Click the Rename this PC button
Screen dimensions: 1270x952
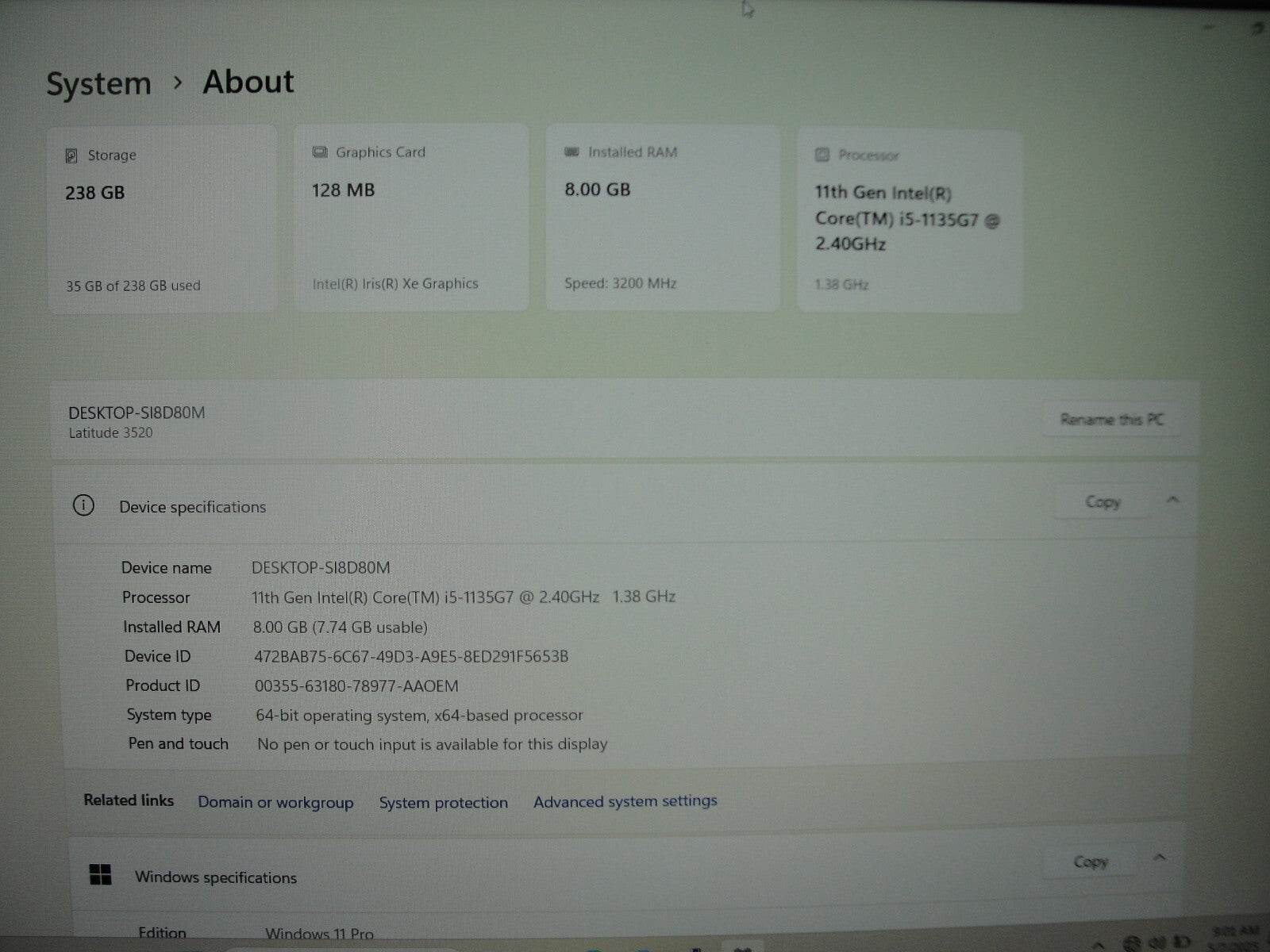(x=1111, y=420)
